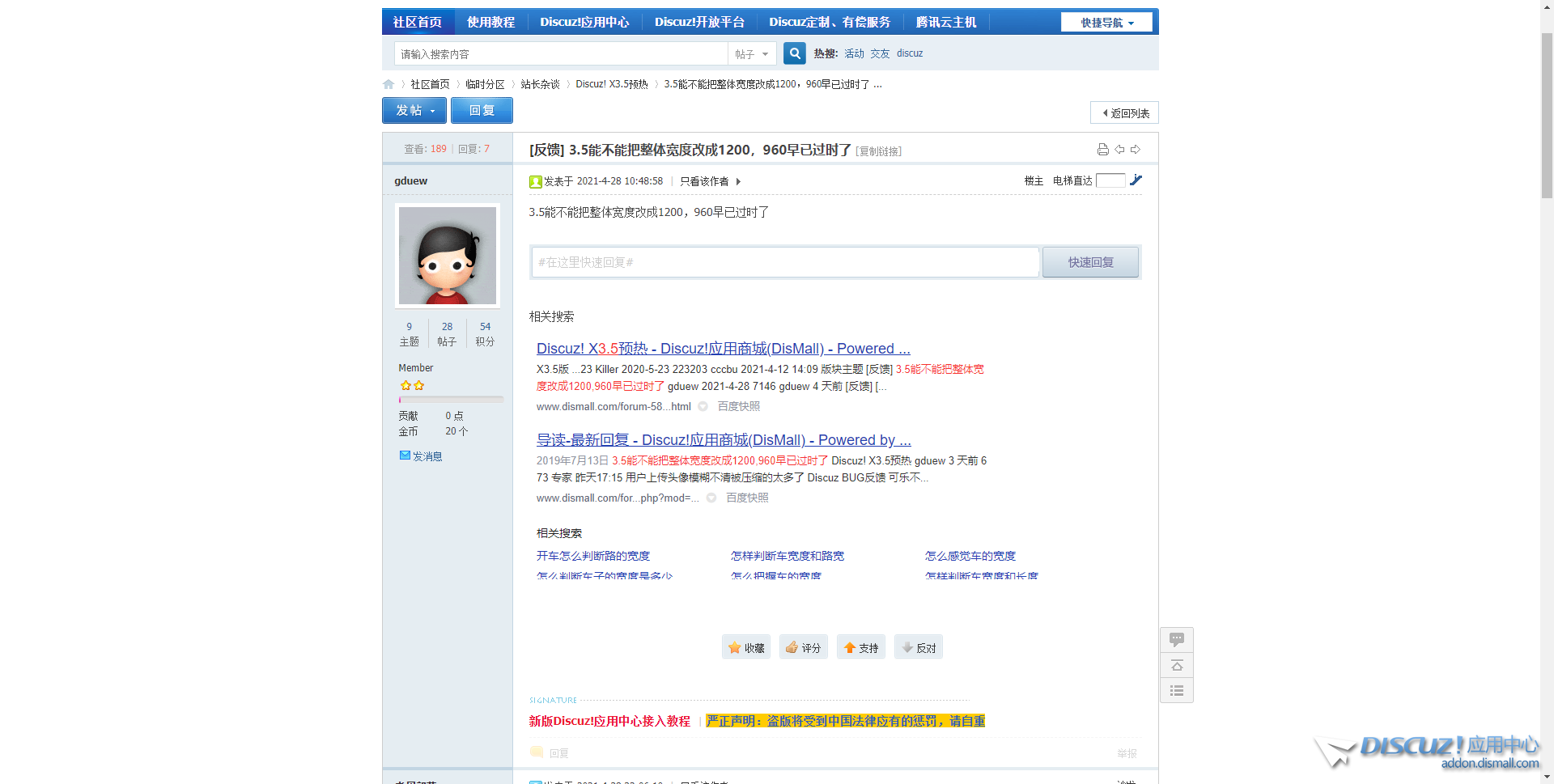Click the home breadcrumb icon
The width and height of the screenshot is (1554, 784).
point(388,84)
